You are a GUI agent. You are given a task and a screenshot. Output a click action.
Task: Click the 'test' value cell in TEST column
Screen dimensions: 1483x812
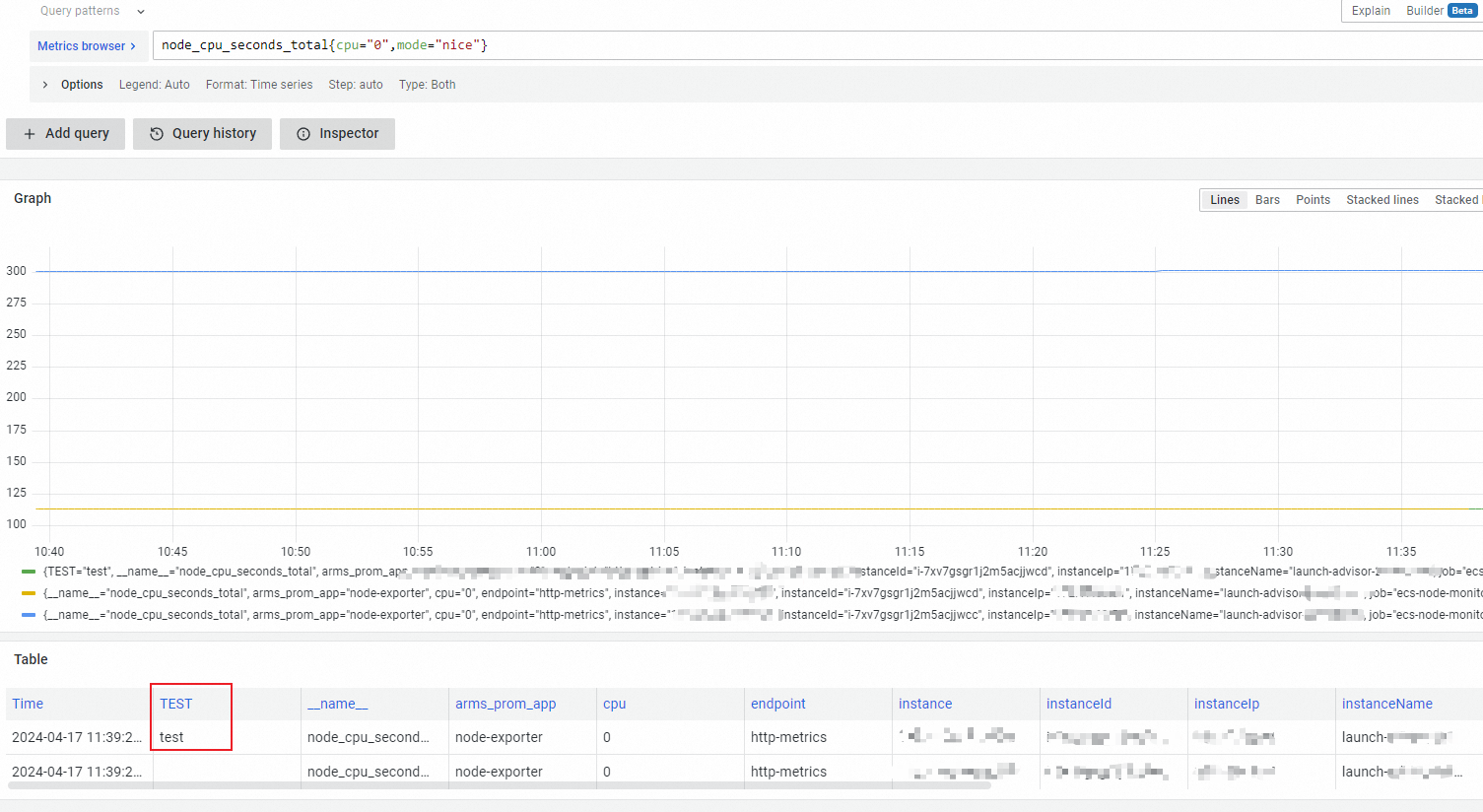[x=171, y=737]
